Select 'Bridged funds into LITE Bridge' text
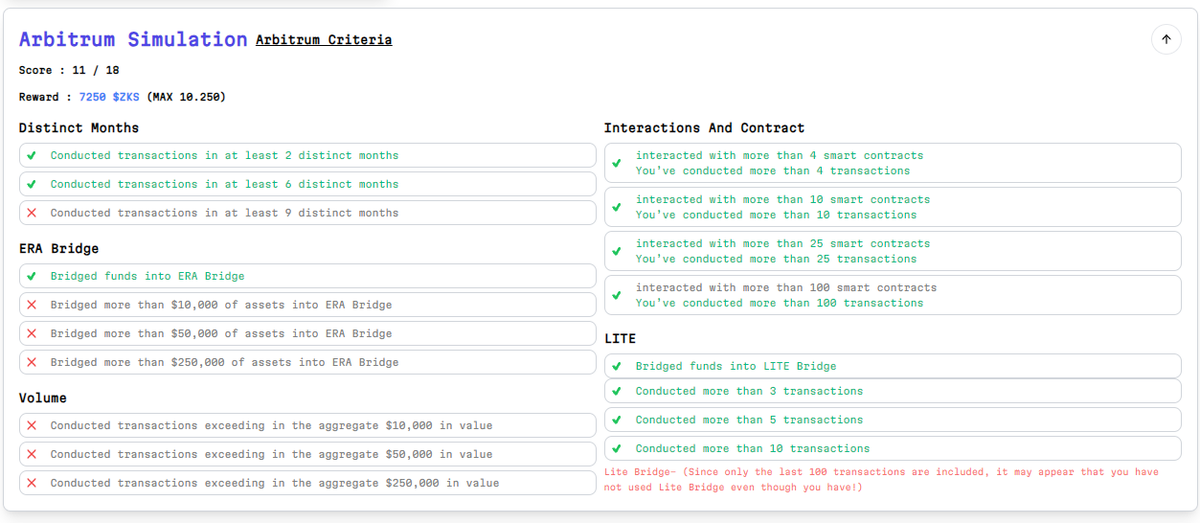The width and height of the screenshot is (1200, 523). tap(736, 366)
